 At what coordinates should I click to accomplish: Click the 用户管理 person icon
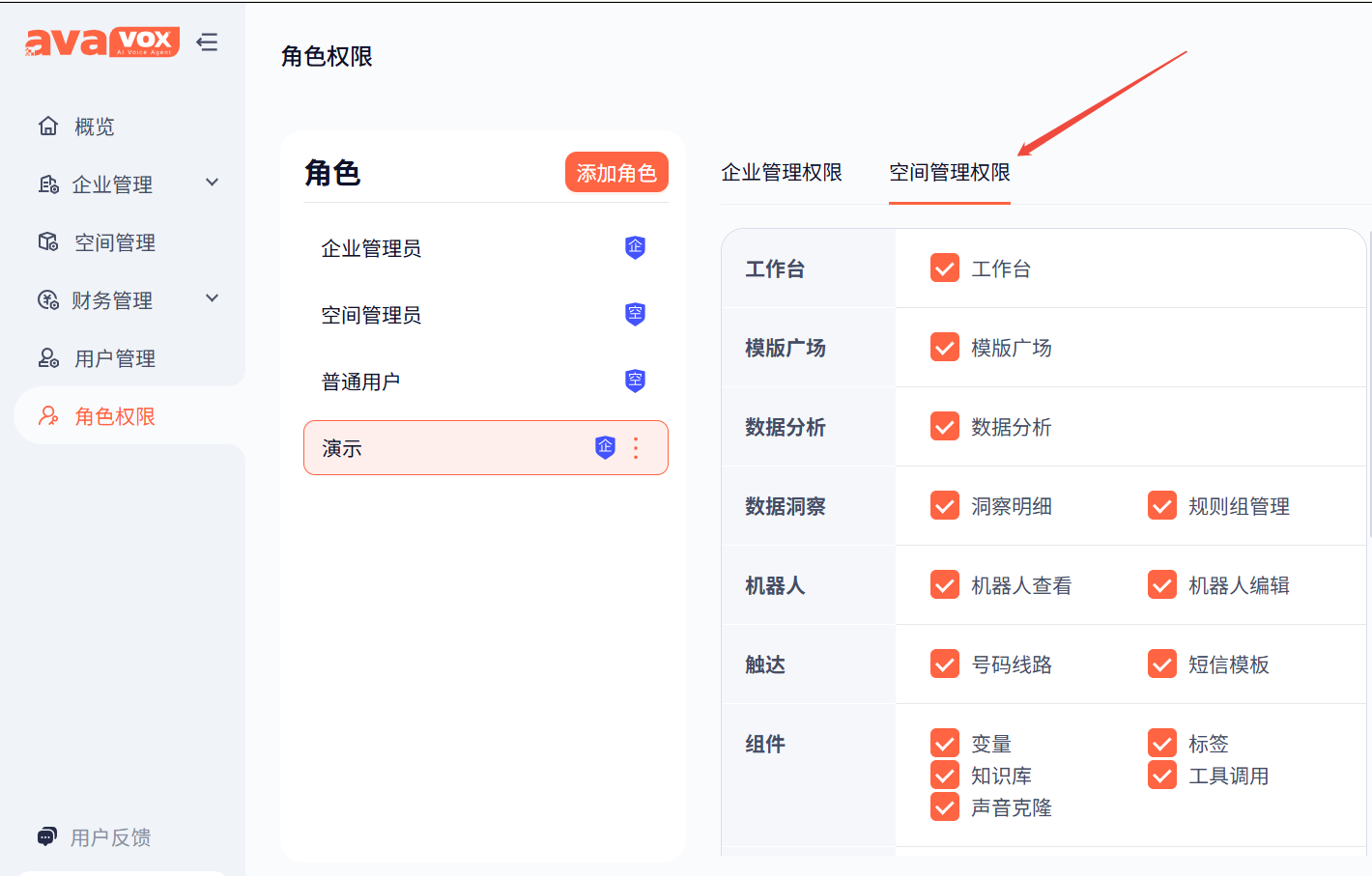(x=48, y=358)
